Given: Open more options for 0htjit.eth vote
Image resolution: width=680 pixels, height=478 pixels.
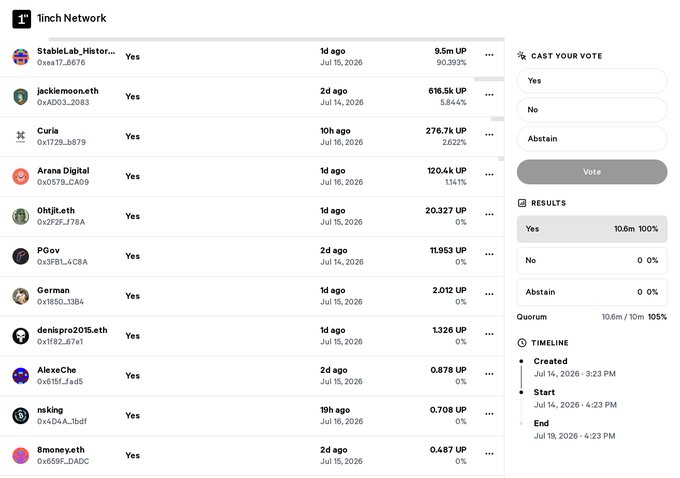Looking at the screenshot, I should click(x=489, y=215).
